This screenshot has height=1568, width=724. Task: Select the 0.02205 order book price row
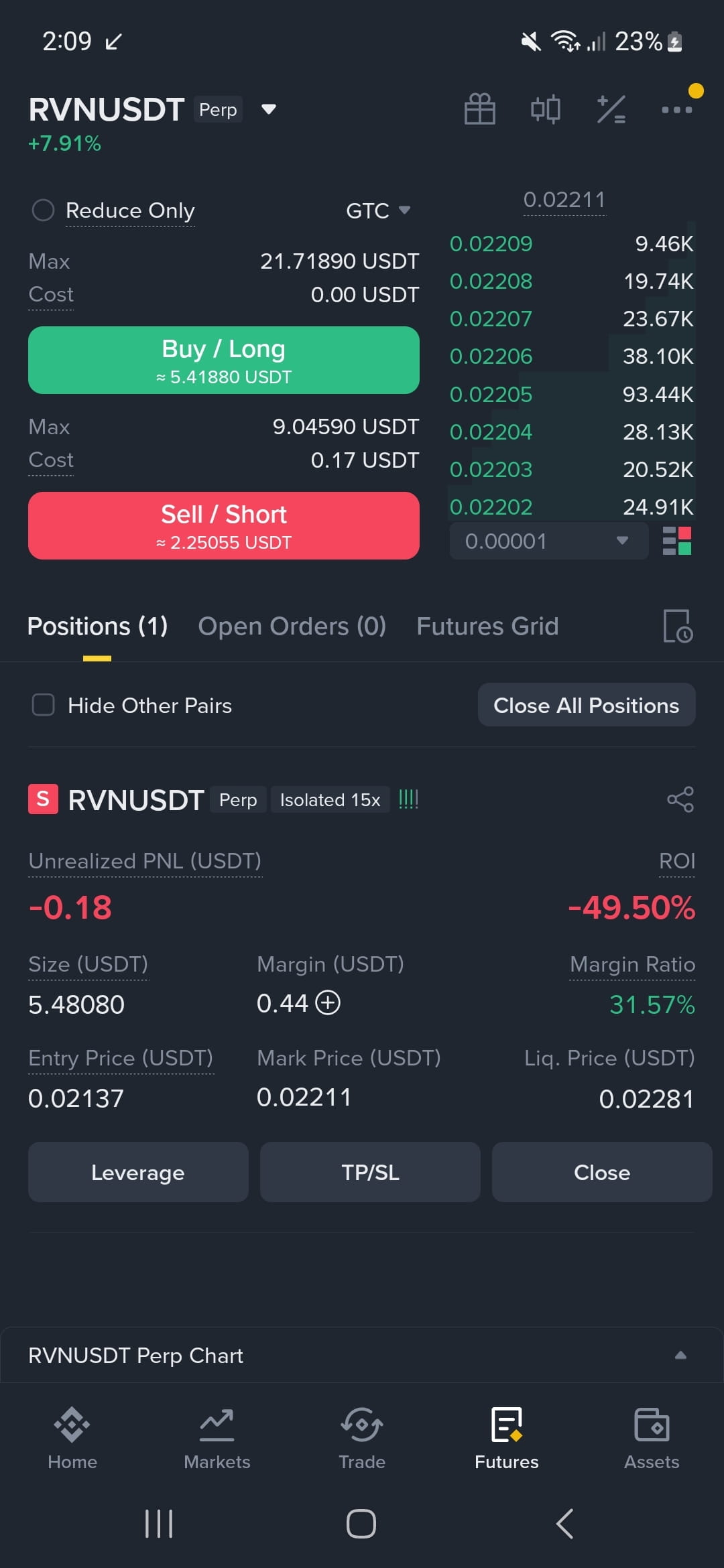(x=572, y=394)
